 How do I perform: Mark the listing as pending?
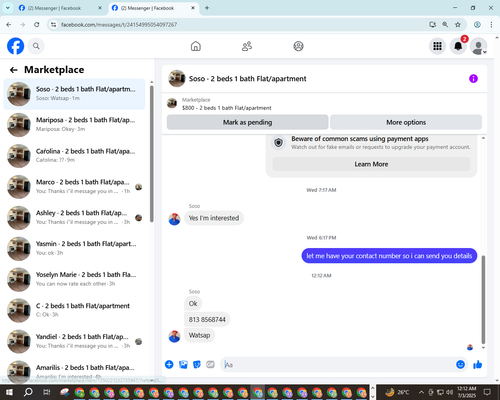click(247, 122)
